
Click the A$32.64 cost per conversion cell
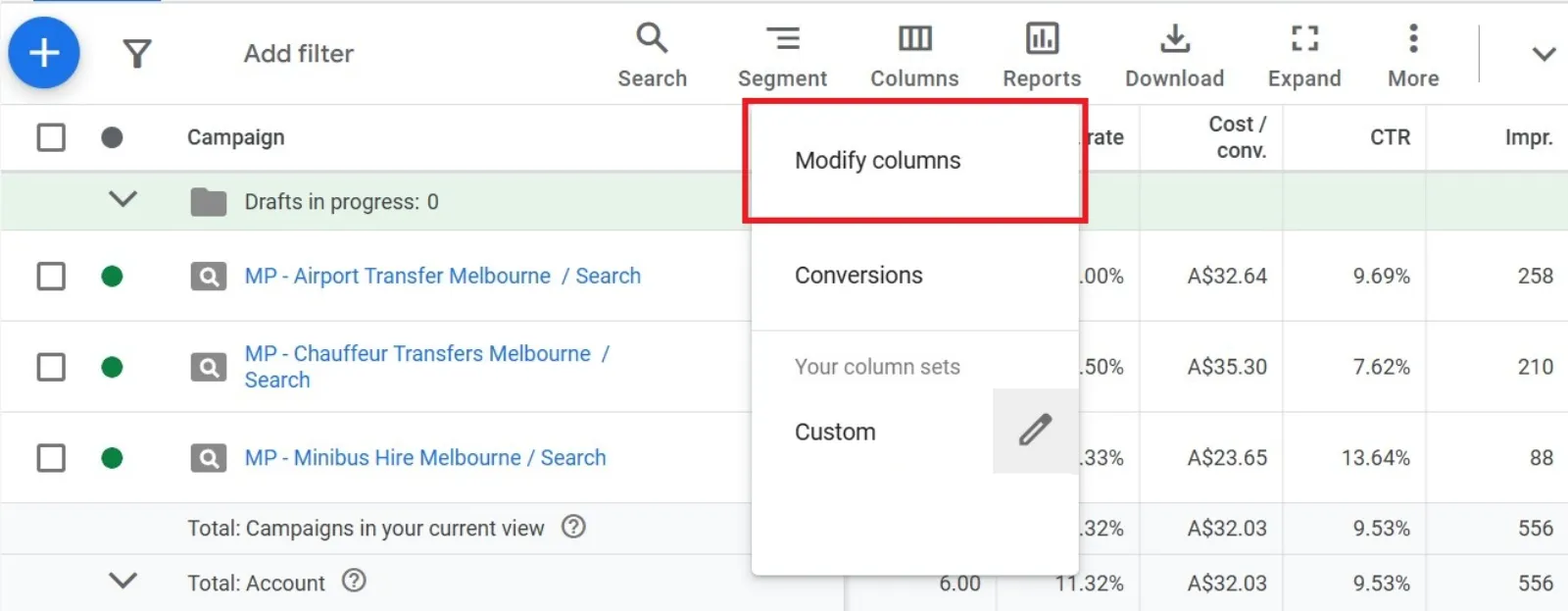point(1227,277)
